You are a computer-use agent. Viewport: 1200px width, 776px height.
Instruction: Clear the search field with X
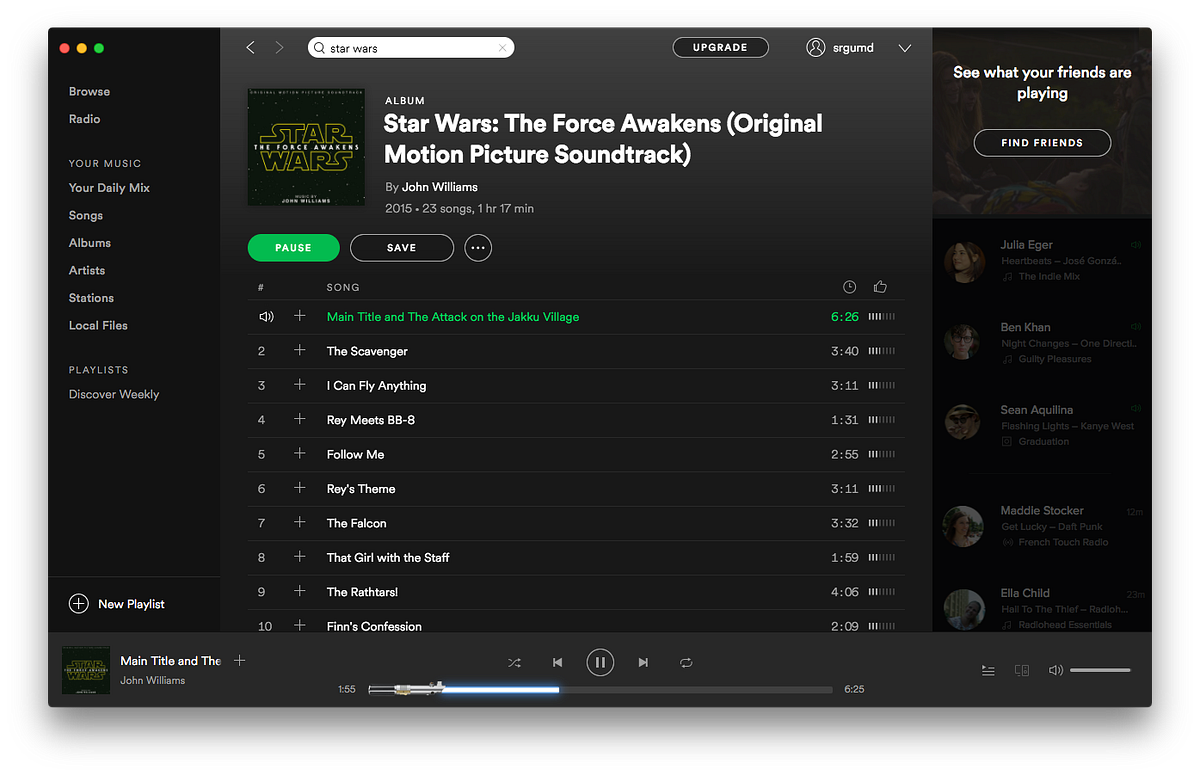tap(502, 48)
